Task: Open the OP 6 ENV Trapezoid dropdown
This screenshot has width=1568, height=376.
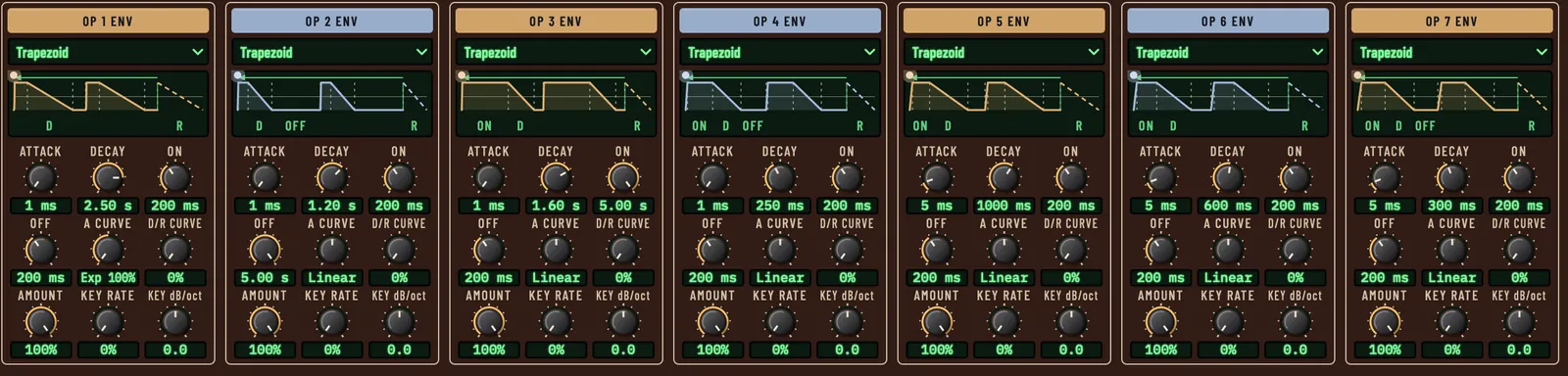Action: point(1228,52)
